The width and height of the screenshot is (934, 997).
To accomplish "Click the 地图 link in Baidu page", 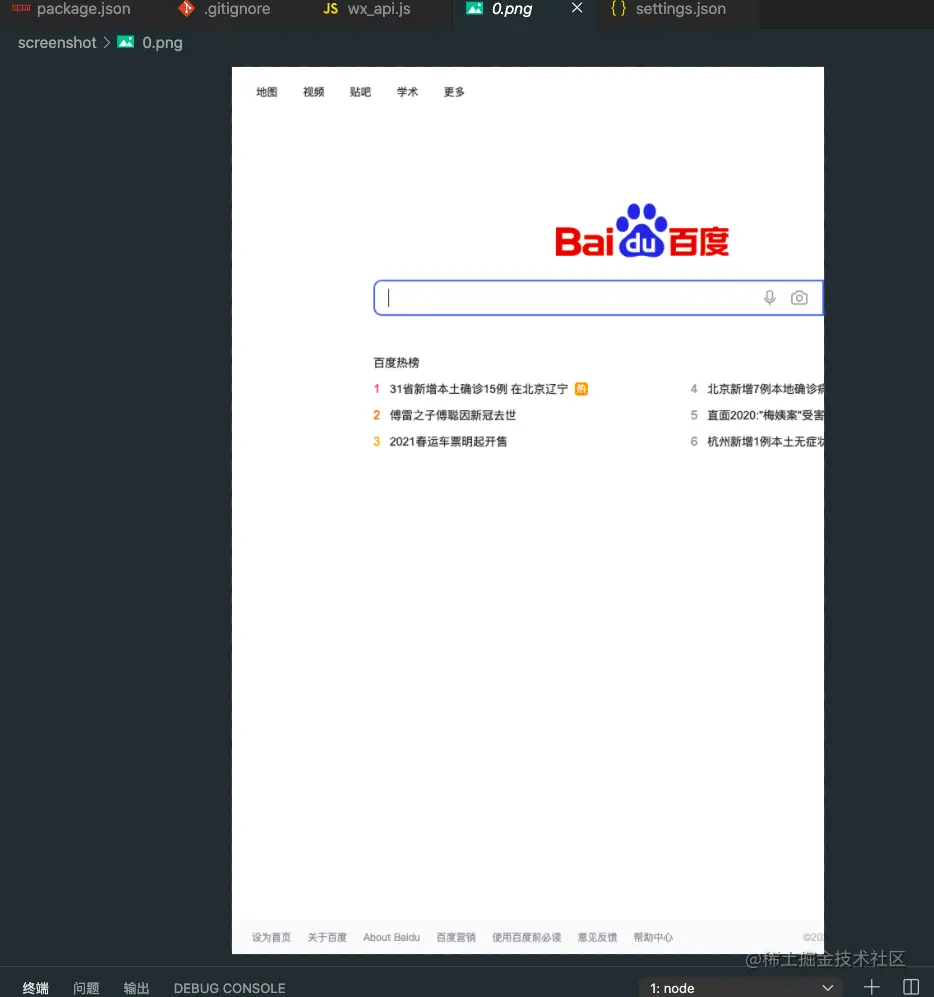I will (x=266, y=92).
